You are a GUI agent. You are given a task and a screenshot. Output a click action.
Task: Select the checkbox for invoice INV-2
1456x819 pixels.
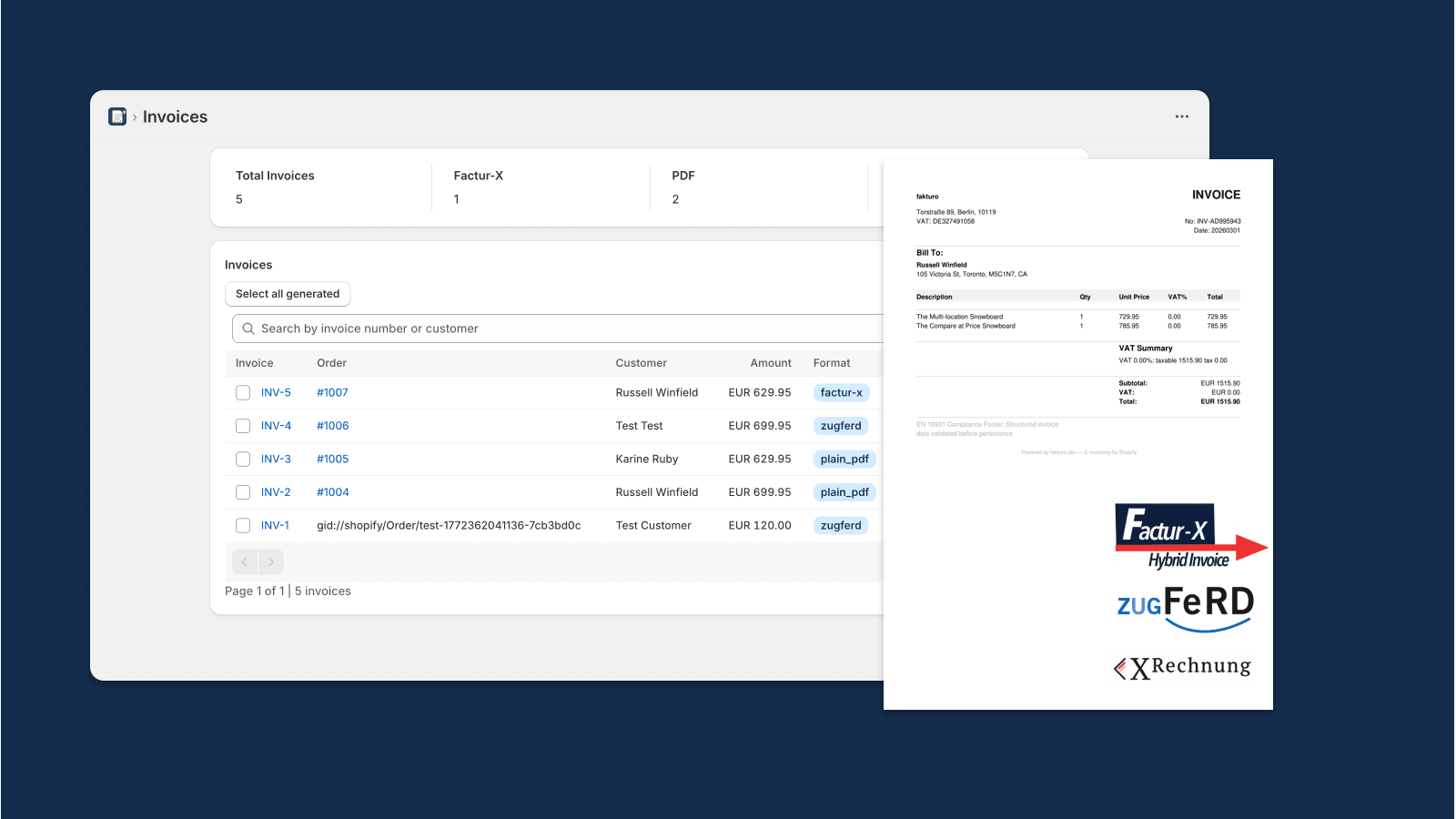(x=243, y=491)
